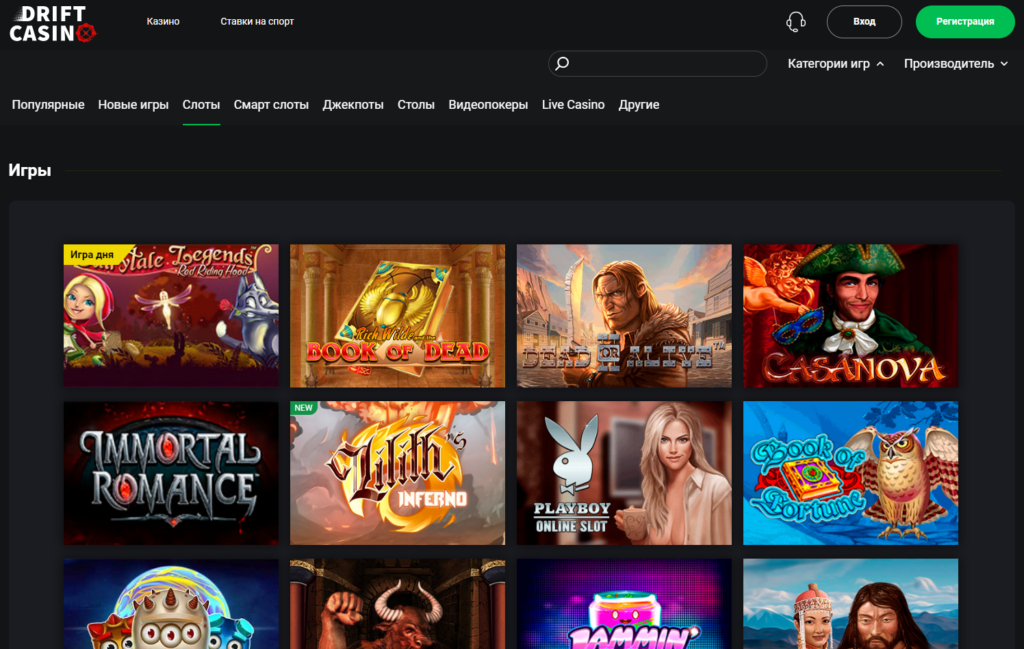Expand the Категории игр dropdown
1024x649 pixels.
836,64
